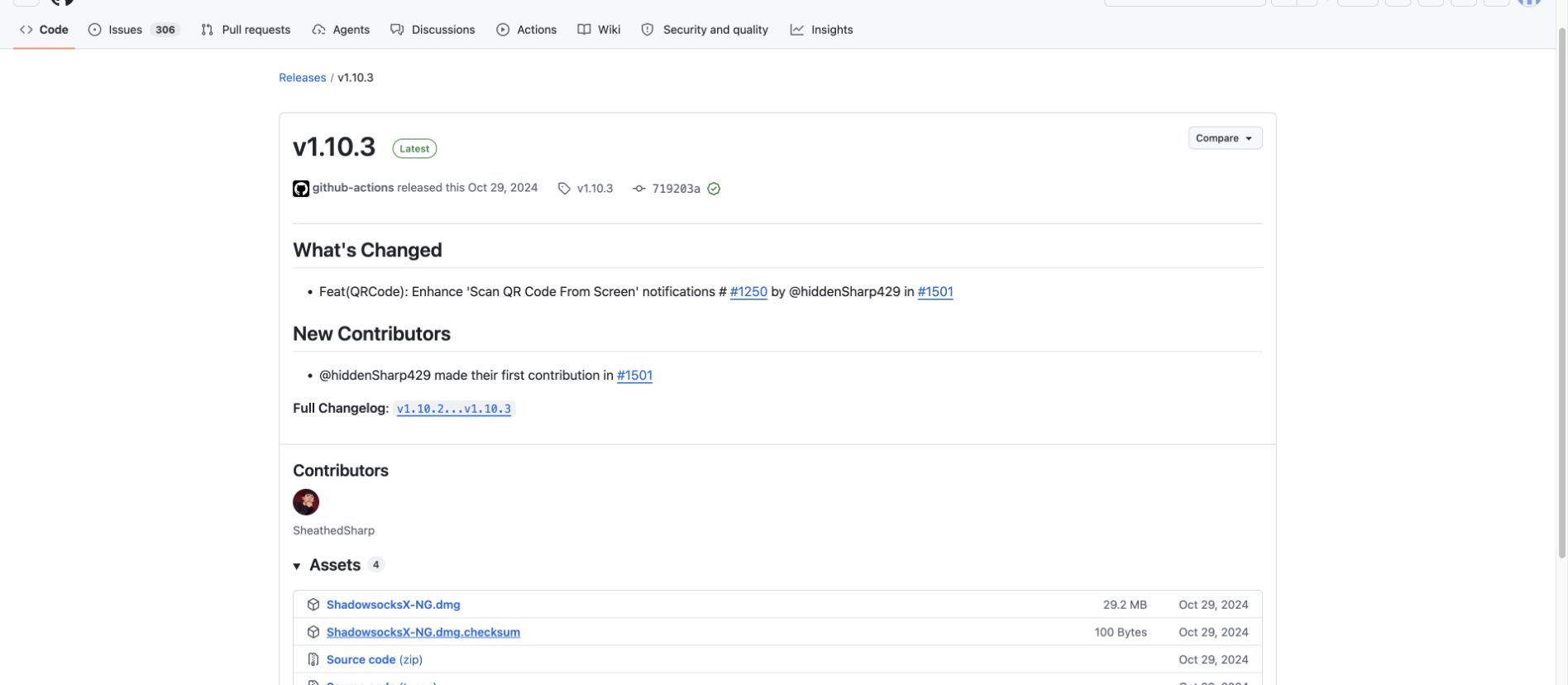Click the commit icon beside 719203a

click(639, 189)
